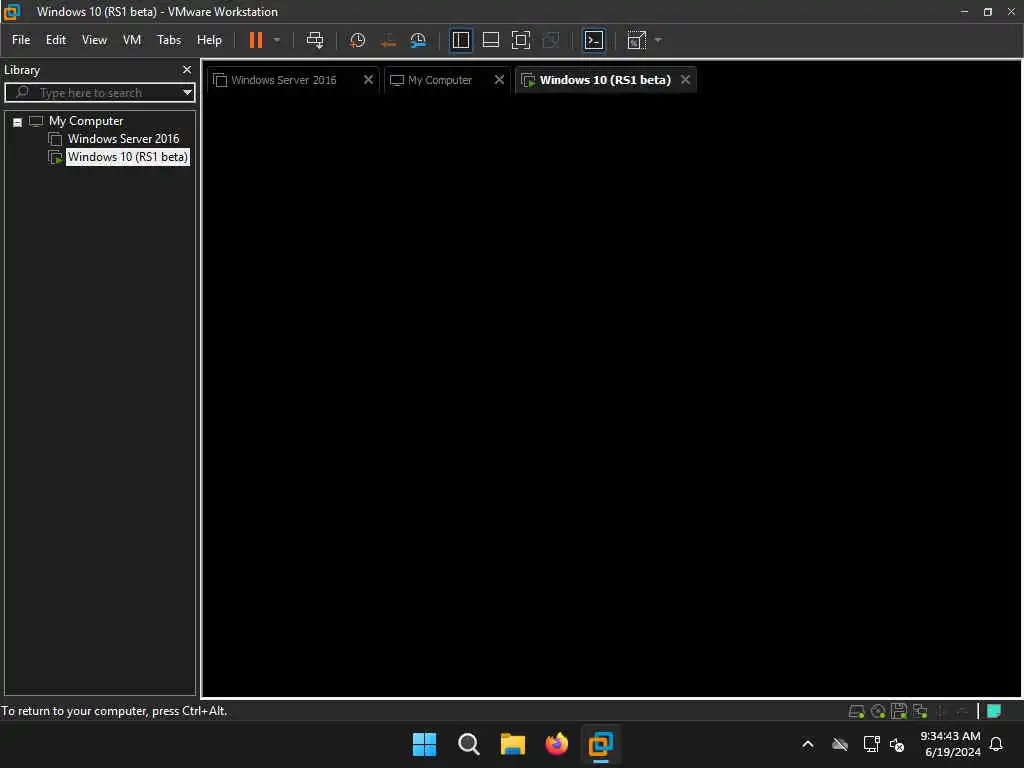Click the network adapter status icon
Viewport: 1024px width, 768px height.
920,711
